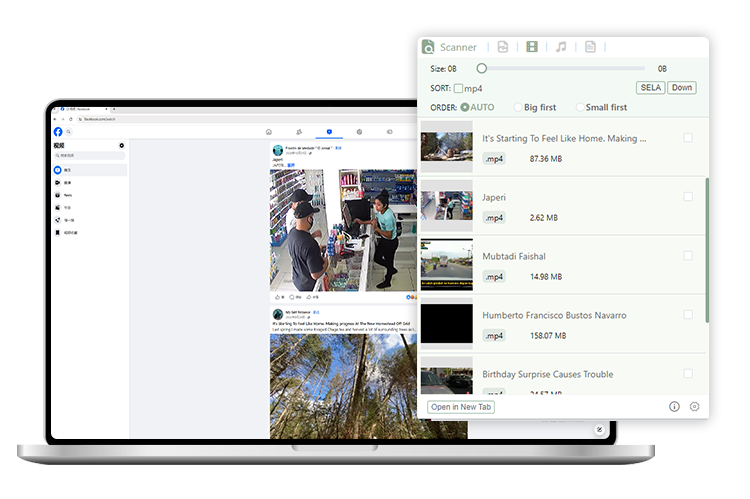The image size is (750, 499).
Task: Check the 'It's Starting To Feel Like Home' video
Action: click(688, 138)
